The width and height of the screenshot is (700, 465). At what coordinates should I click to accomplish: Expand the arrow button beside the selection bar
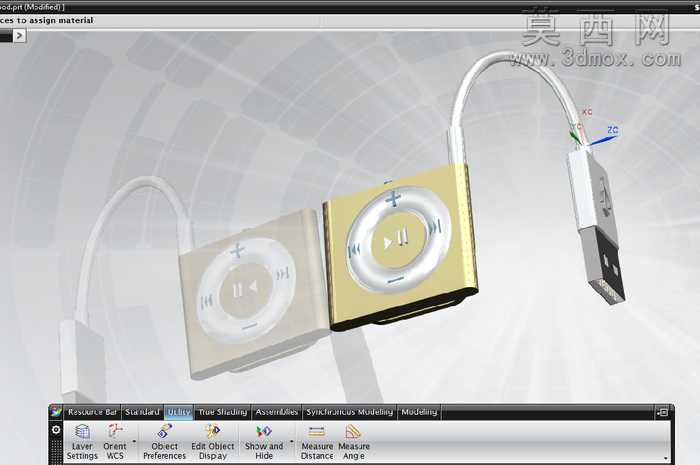19,36
